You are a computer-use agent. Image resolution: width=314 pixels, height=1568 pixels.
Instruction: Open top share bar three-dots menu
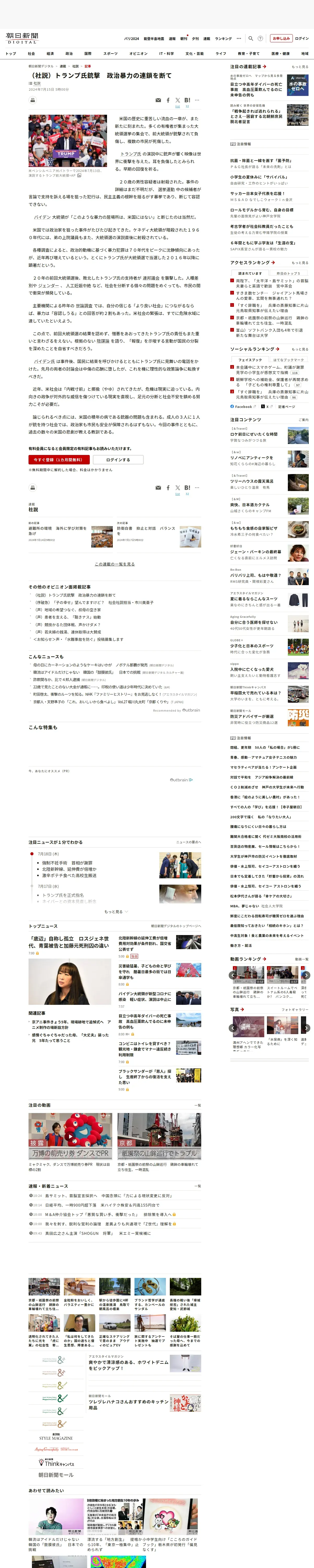(197, 100)
